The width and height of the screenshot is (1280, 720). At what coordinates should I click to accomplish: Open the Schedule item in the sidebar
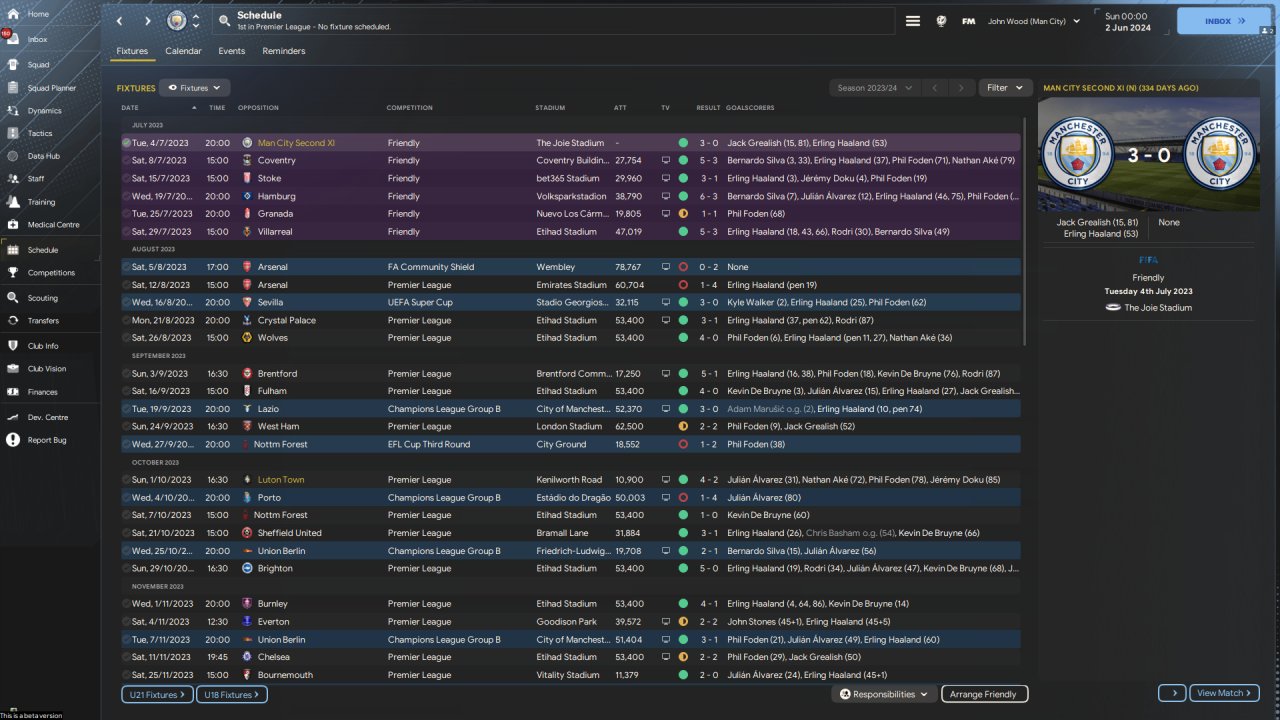pos(43,250)
